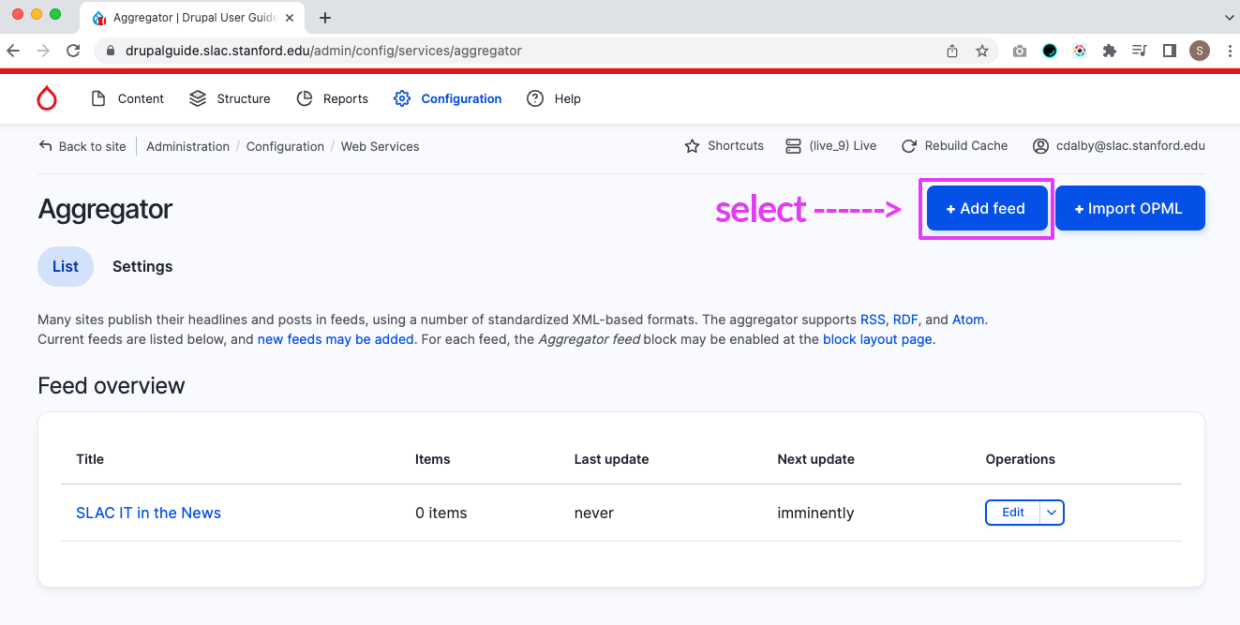Screen dimensions: 1240x625
Task: Click the Add feed button
Action: [x=986, y=208]
